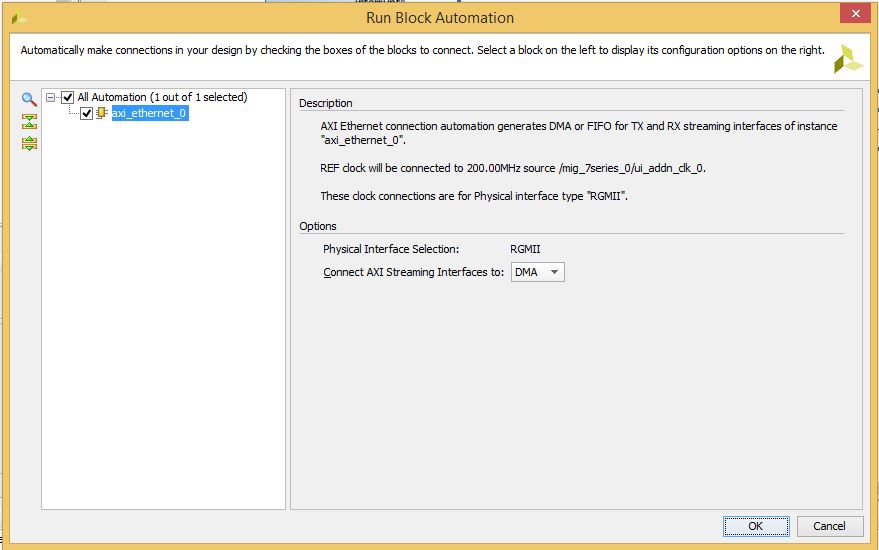
Task: Click the expand all tree icon
Action: pos(29,144)
